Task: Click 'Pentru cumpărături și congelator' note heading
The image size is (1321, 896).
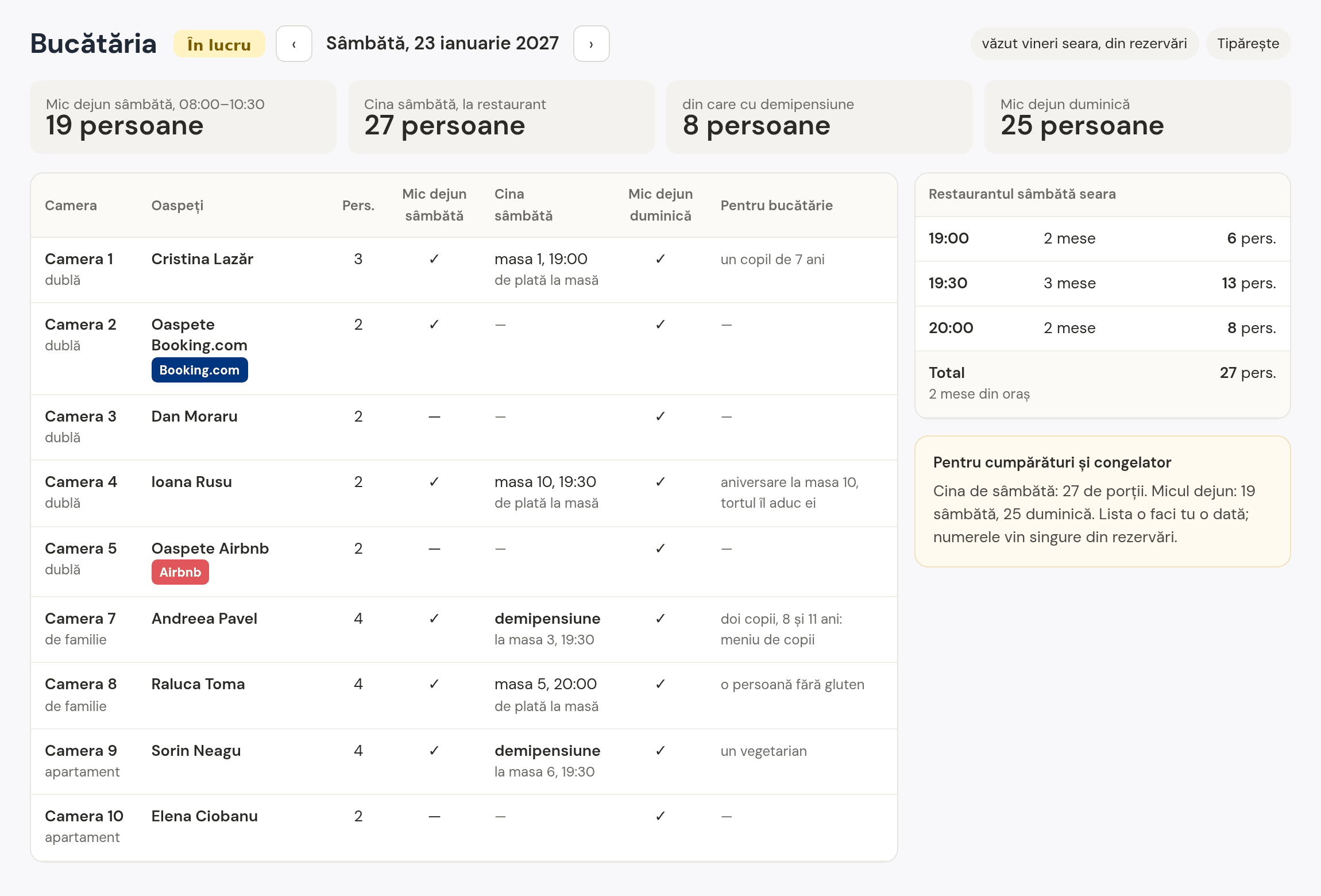Action: [1052, 462]
